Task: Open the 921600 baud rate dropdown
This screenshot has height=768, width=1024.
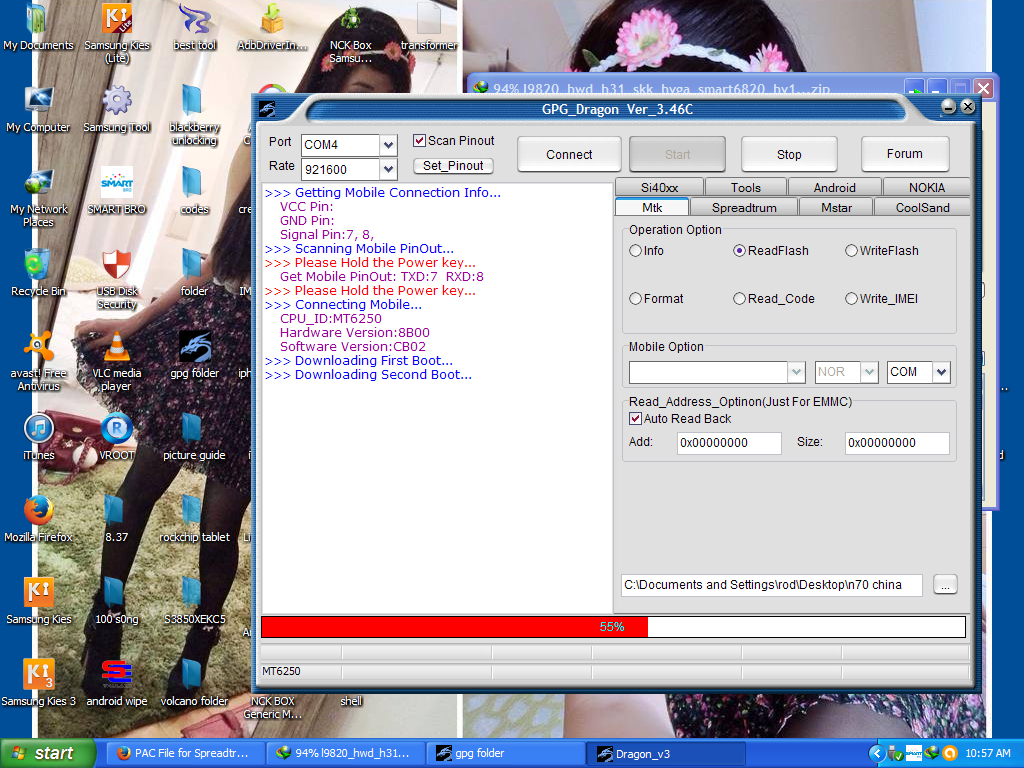Action: (388, 169)
